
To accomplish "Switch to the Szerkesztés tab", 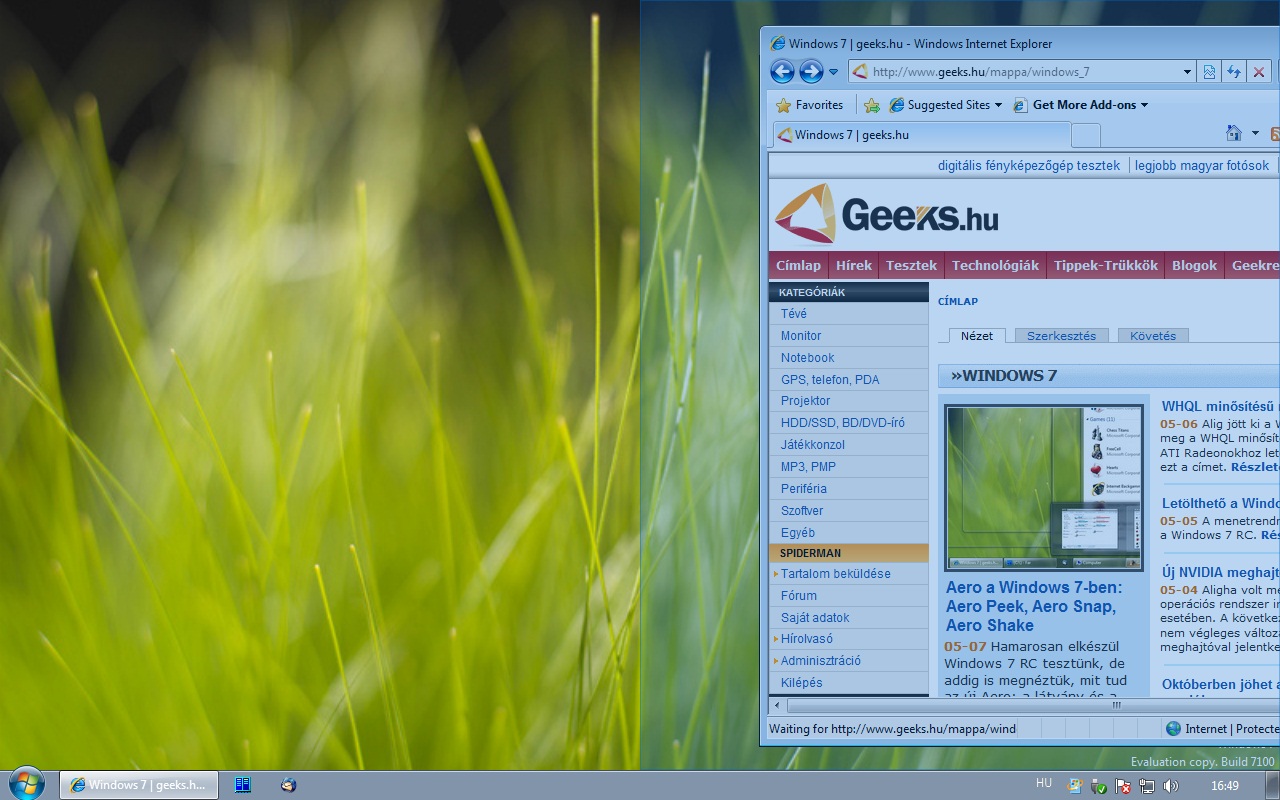I will [1061, 336].
